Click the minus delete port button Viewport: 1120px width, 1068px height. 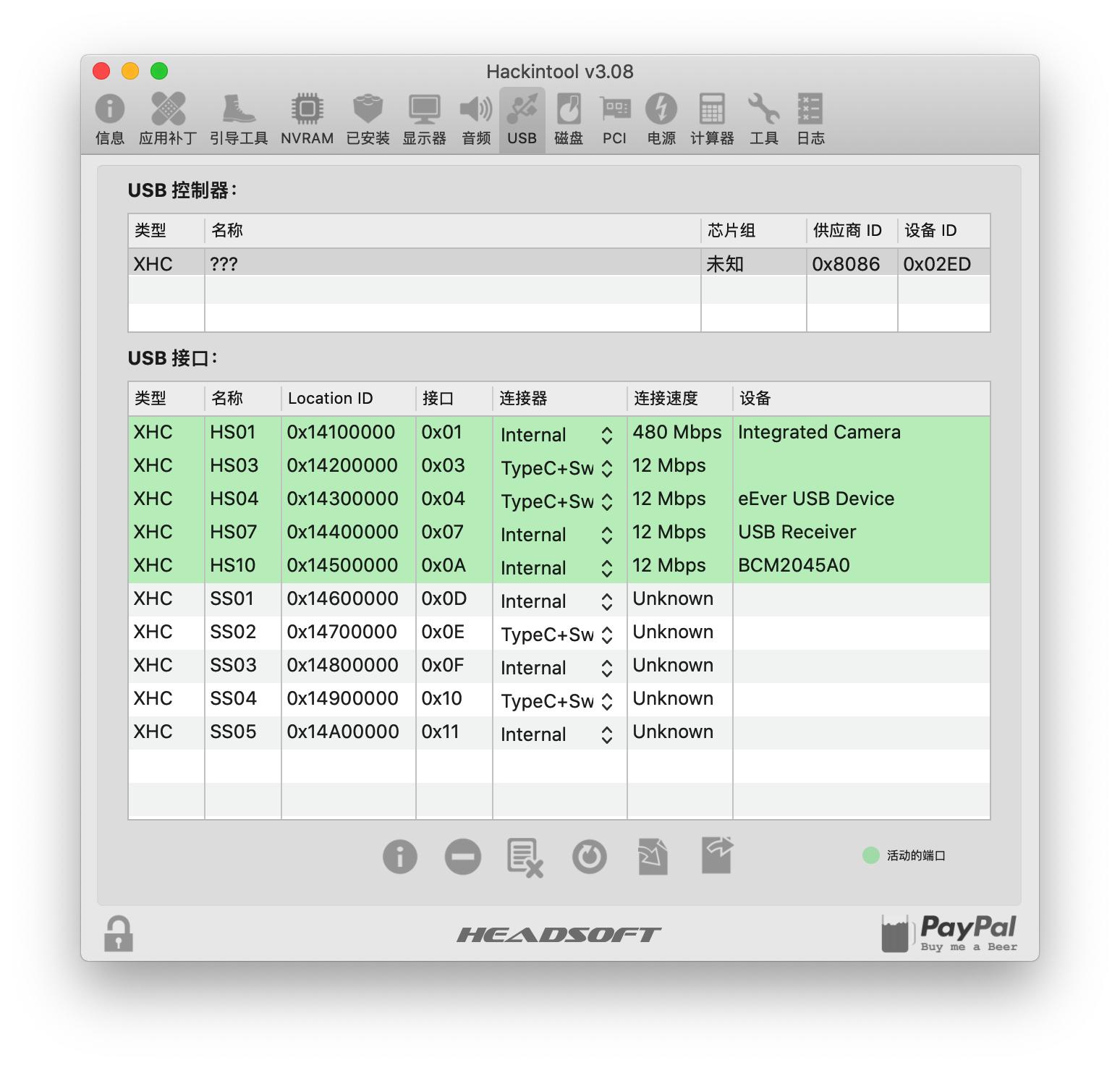point(462,857)
